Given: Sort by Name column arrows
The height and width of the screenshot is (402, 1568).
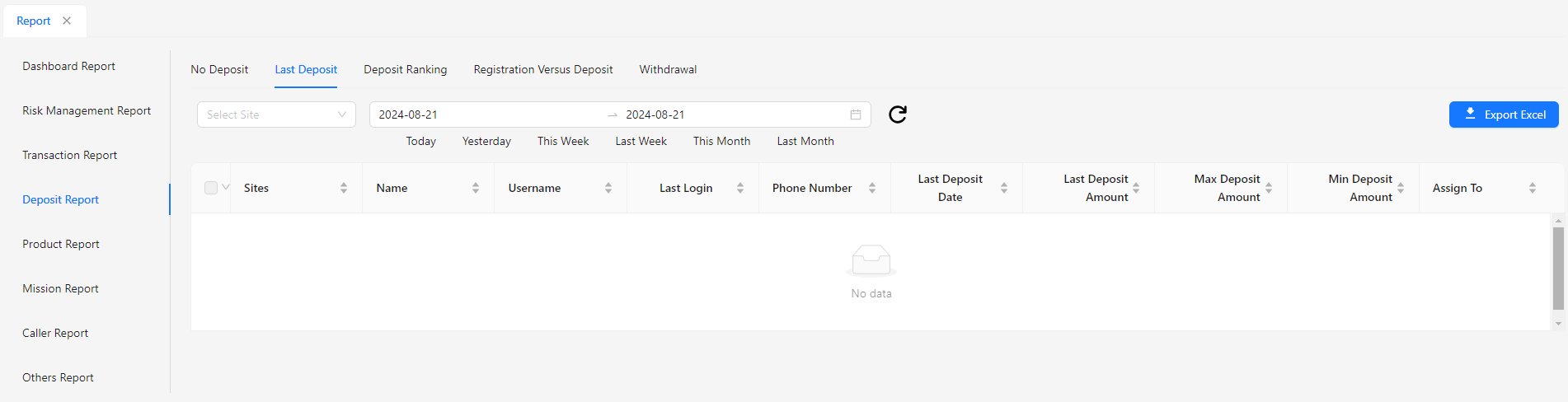Looking at the screenshot, I should coord(476,188).
